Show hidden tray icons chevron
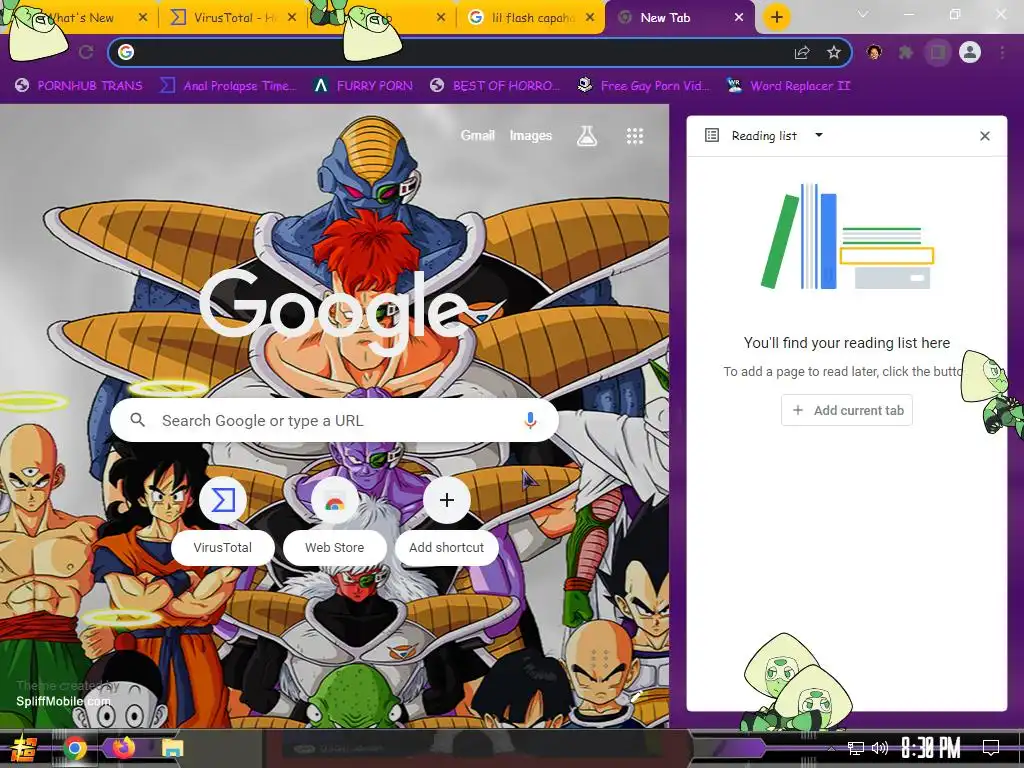The image size is (1024, 768). [x=831, y=748]
